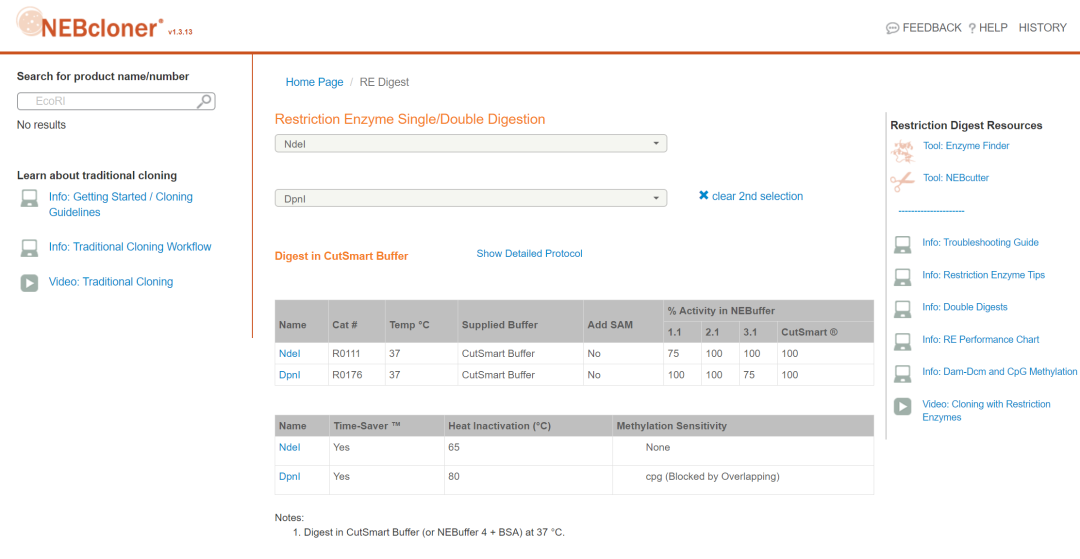Click the Digest in CutSmart Buffer heading
The height and width of the screenshot is (559, 1080).
click(342, 256)
